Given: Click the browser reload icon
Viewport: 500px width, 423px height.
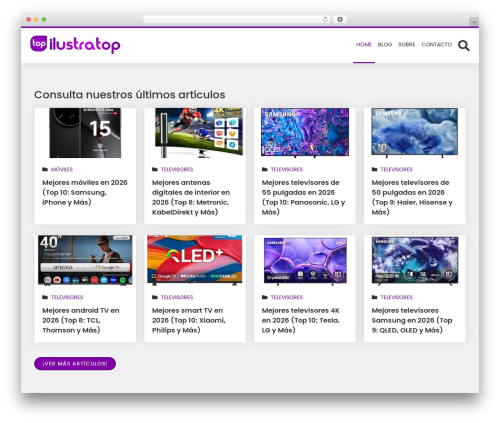Looking at the screenshot, I should 325,20.
